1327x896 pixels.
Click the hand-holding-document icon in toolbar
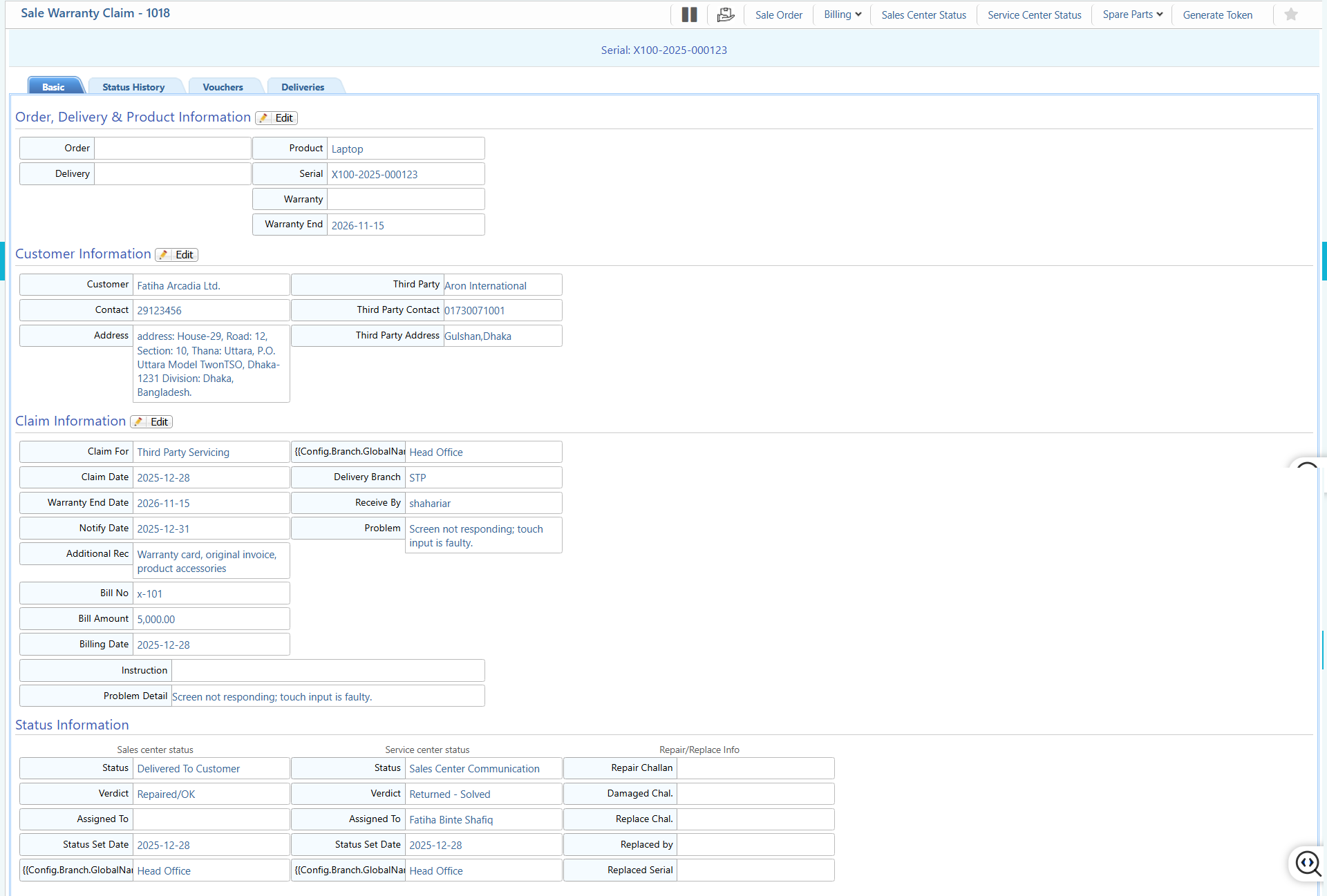click(725, 15)
